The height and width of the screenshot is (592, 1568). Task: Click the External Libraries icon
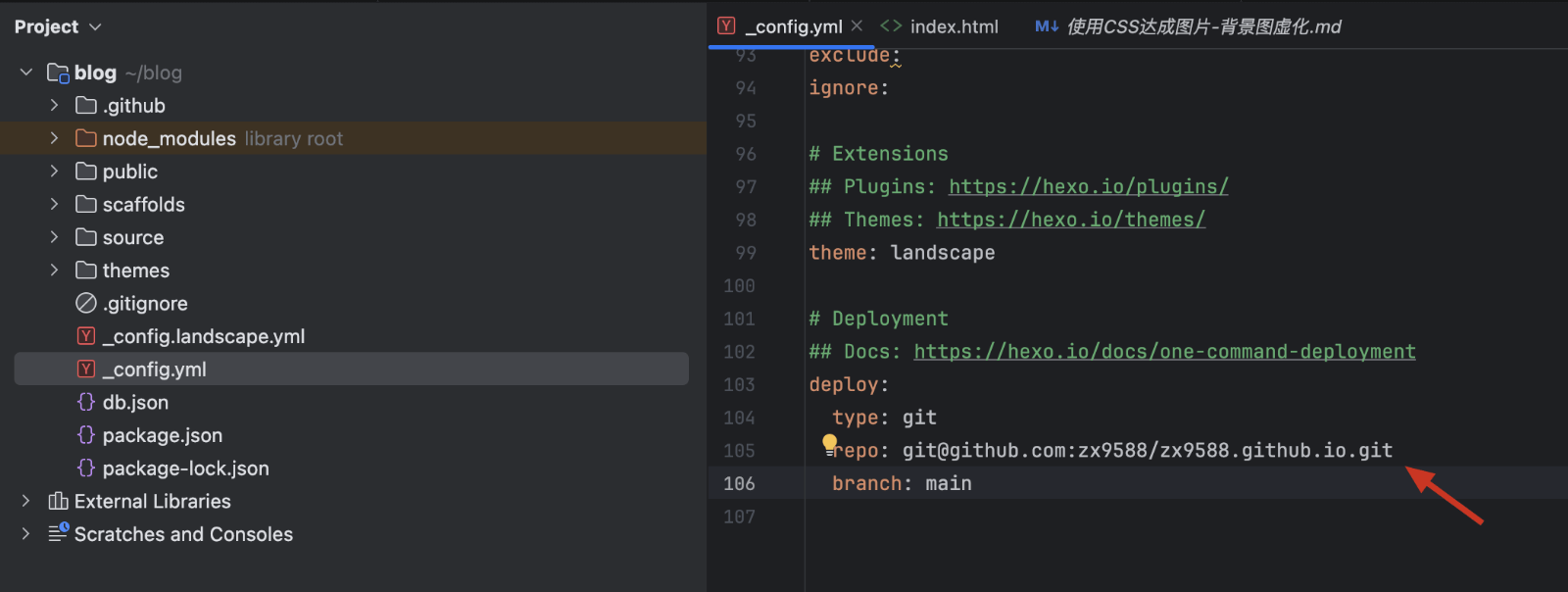(x=59, y=501)
